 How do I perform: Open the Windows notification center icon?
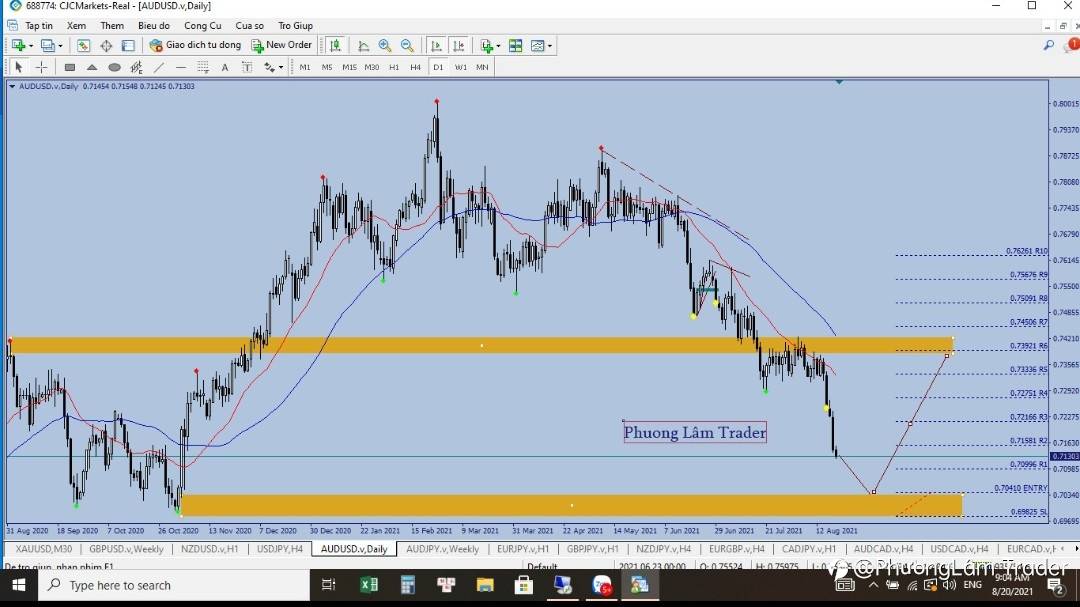pos(1055,586)
